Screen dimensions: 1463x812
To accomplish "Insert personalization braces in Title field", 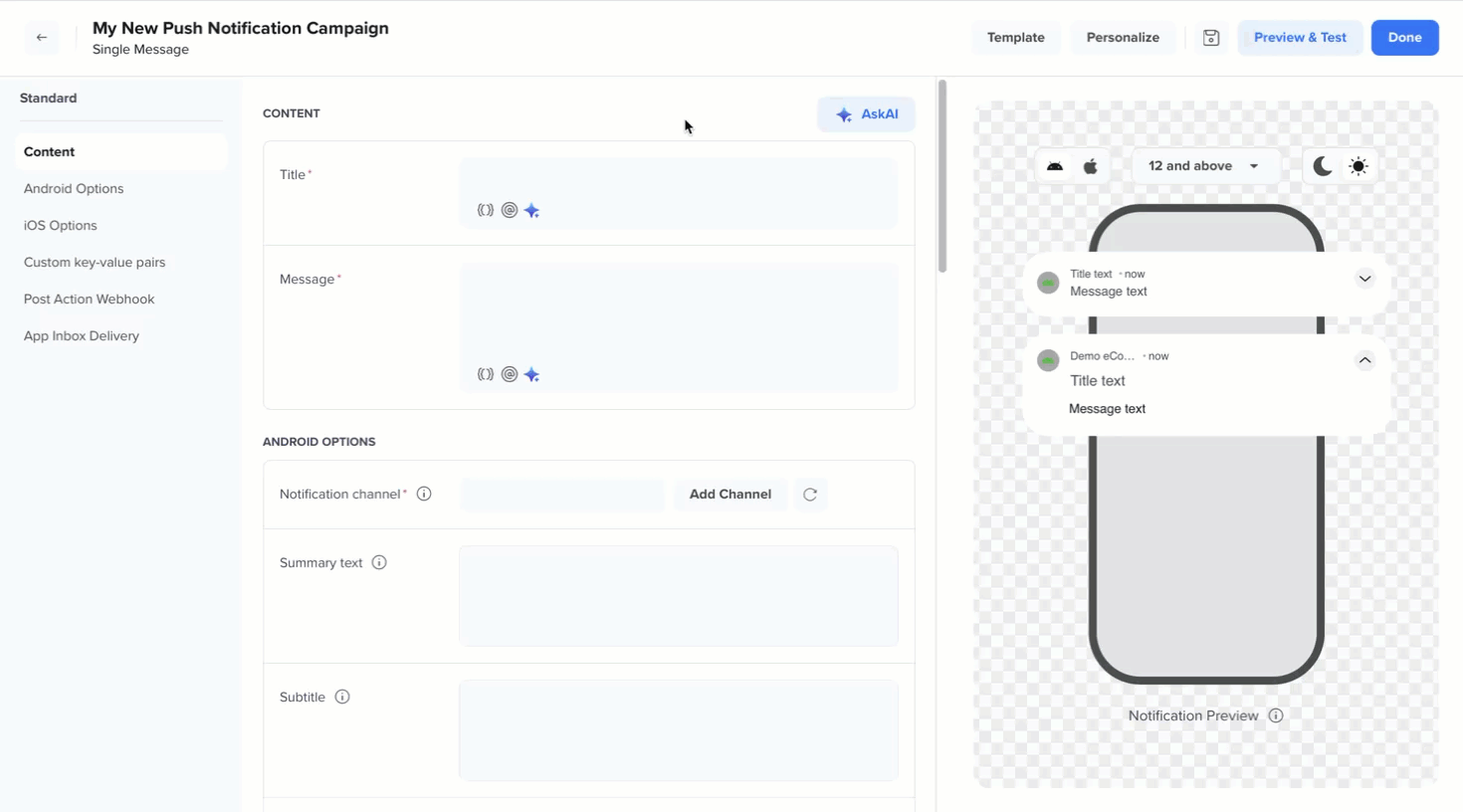I will [486, 210].
